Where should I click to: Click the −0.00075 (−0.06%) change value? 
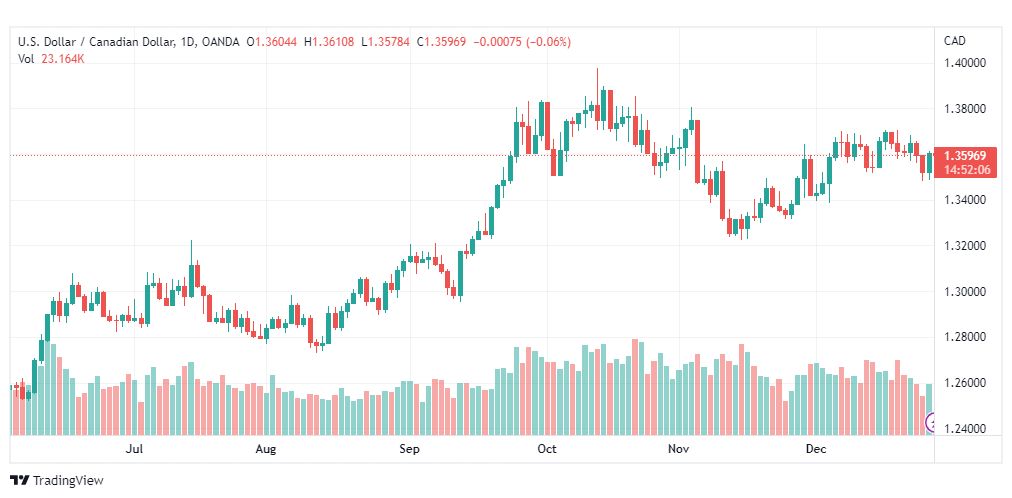522,42
